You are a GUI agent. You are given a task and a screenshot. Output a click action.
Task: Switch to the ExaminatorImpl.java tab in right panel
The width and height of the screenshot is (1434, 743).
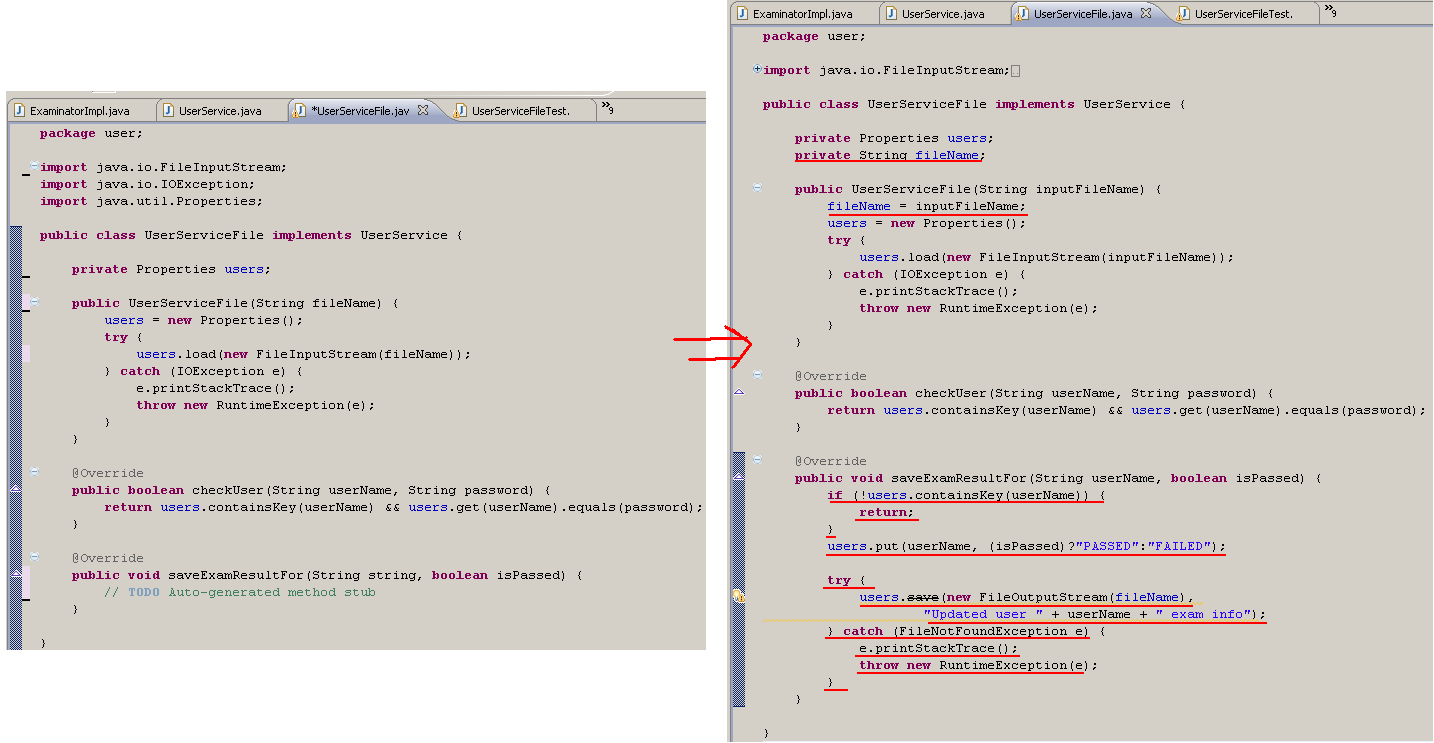pyautogui.click(x=800, y=13)
